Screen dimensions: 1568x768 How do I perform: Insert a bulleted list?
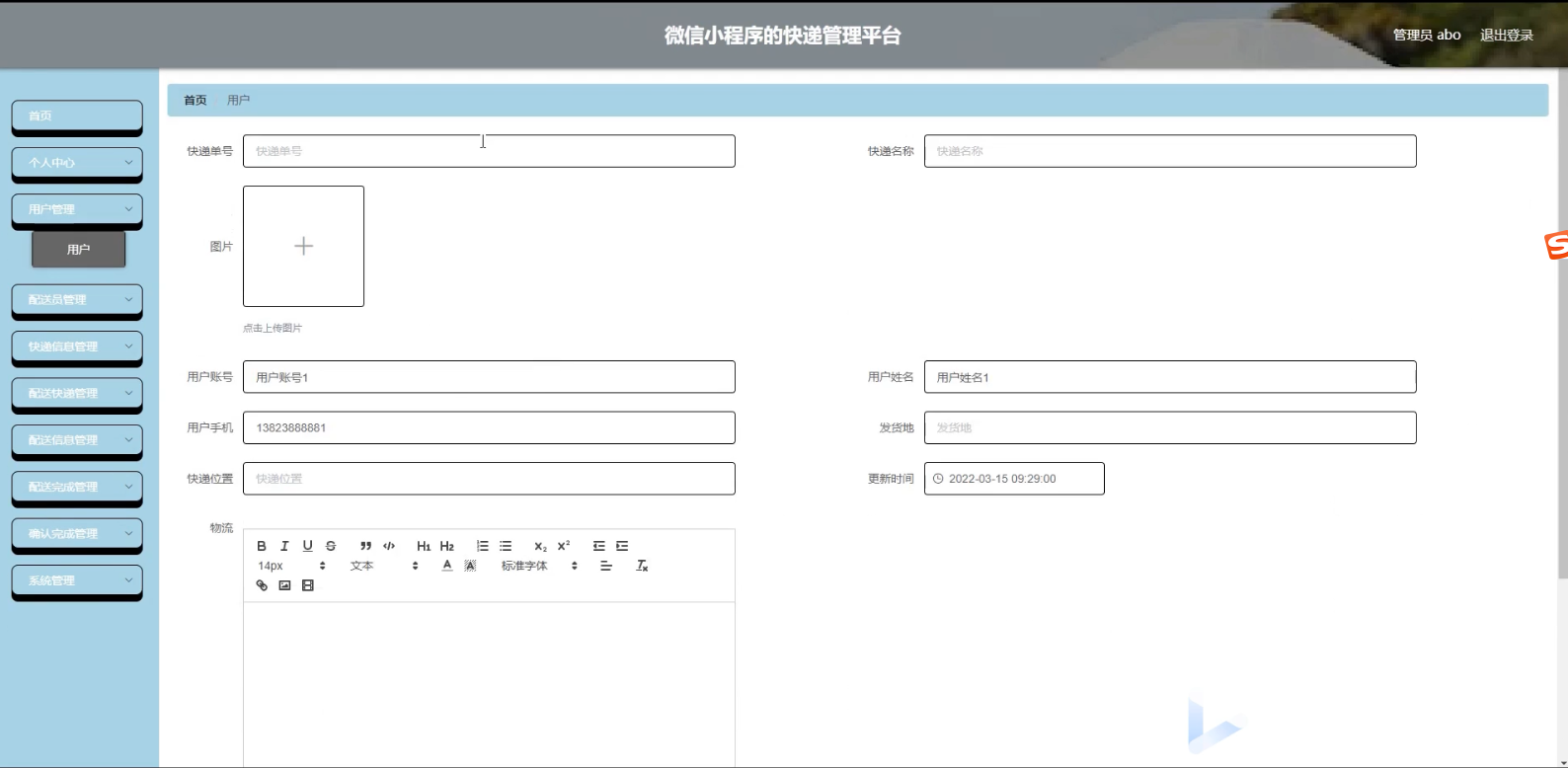point(506,546)
